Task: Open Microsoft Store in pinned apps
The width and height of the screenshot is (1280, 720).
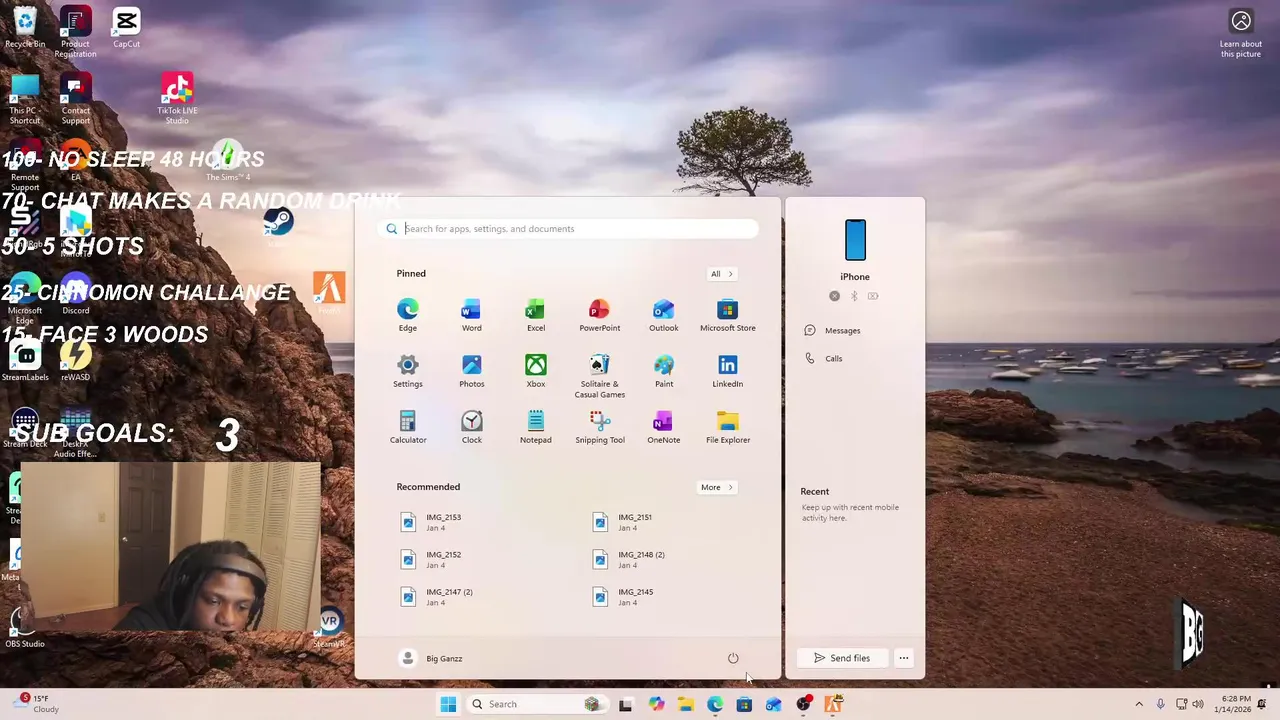Action: click(x=728, y=315)
